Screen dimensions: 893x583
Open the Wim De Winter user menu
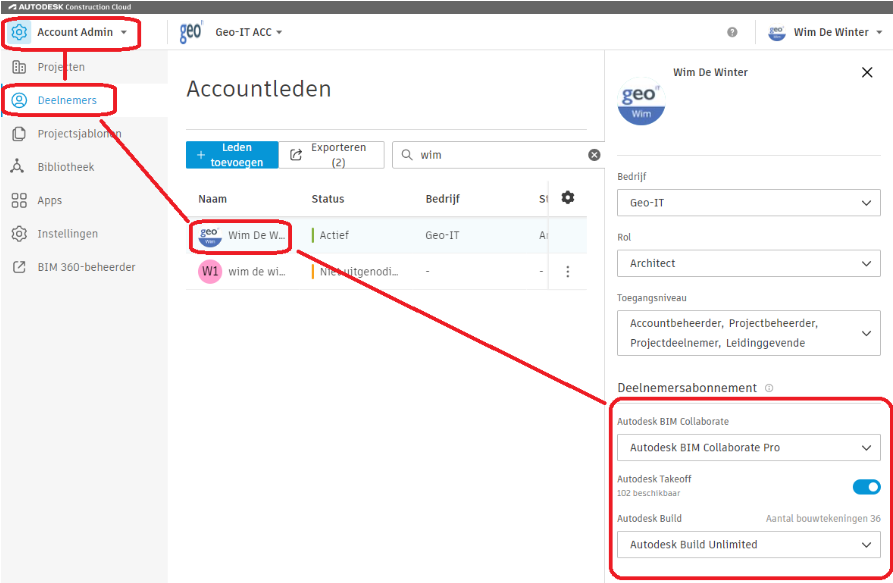point(826,32)
